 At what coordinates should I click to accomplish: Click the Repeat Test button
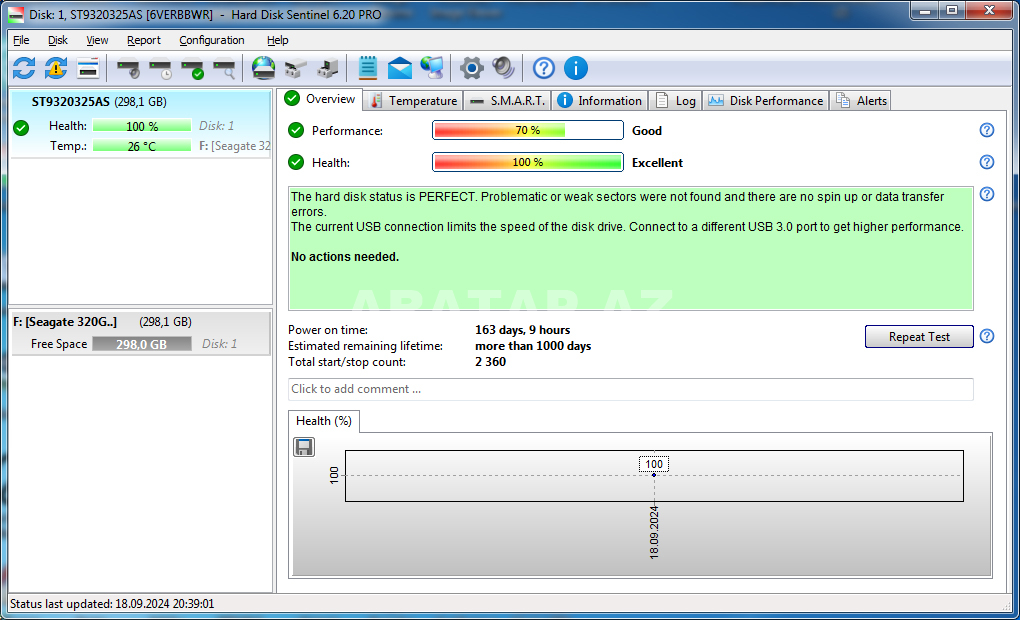[919, 336]
